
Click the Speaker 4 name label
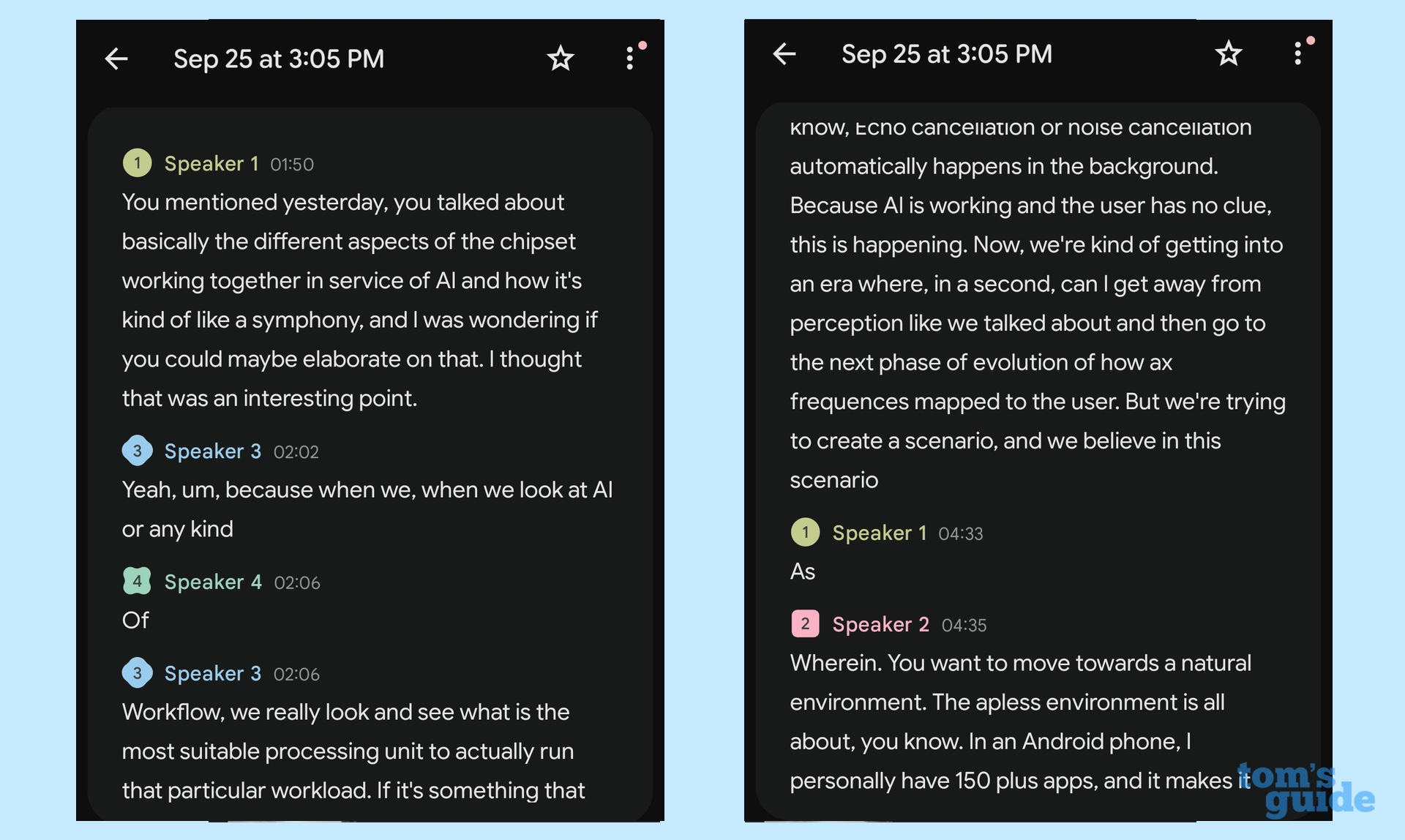pyautogui.click(x=212, y=582)
